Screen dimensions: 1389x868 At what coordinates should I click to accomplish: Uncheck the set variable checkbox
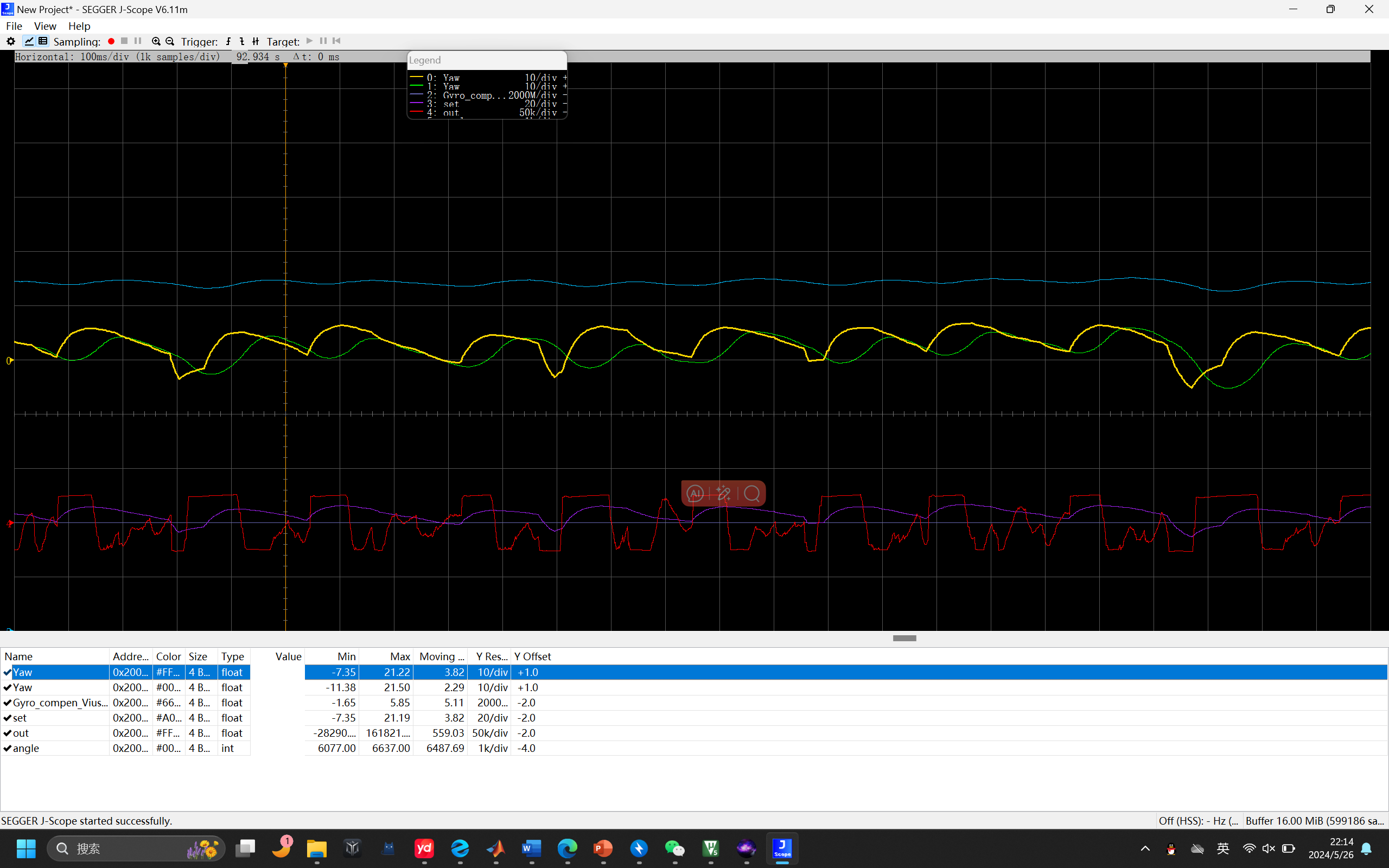pos(8,718)
